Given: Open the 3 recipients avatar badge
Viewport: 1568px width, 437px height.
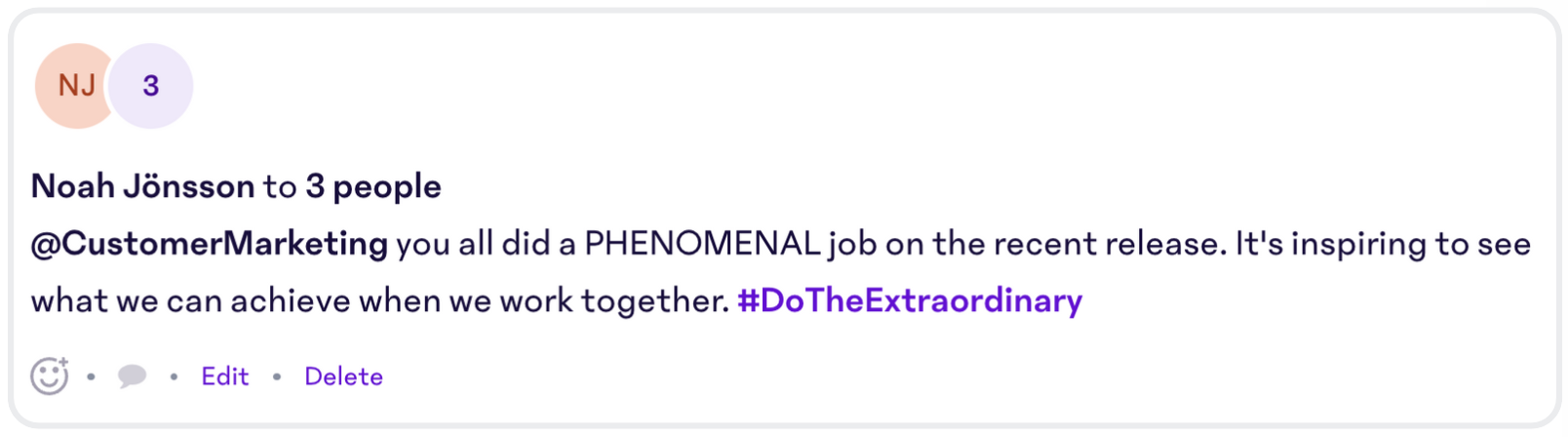Looking at the screenshot, I should click(150, 86).
